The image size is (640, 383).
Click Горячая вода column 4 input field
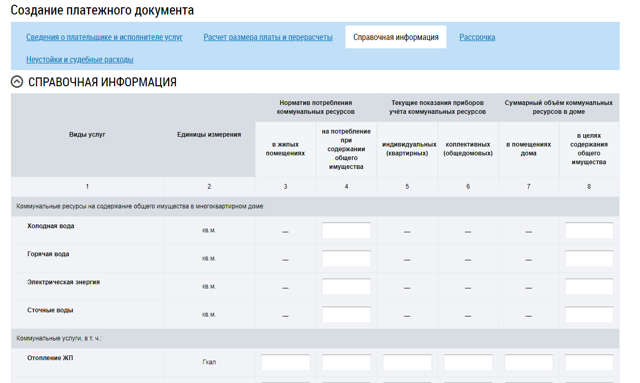(346, 258)
